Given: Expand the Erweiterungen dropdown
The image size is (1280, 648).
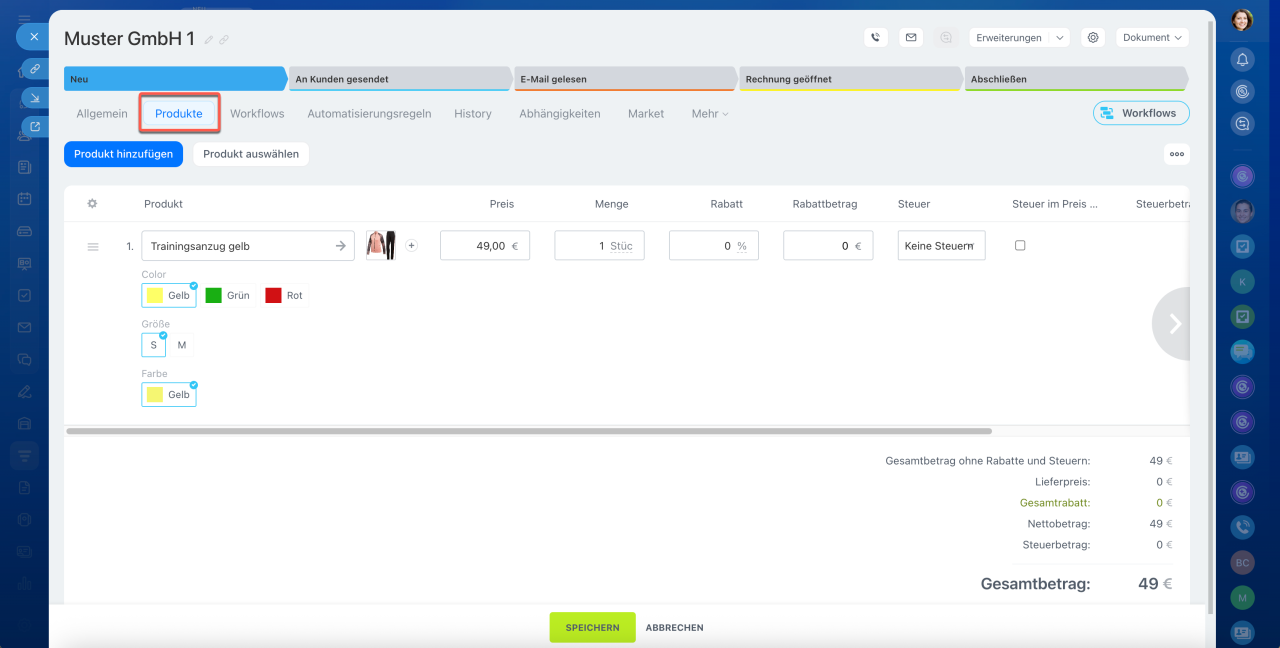Looking at the screenshot, I should pos(1019,37).
